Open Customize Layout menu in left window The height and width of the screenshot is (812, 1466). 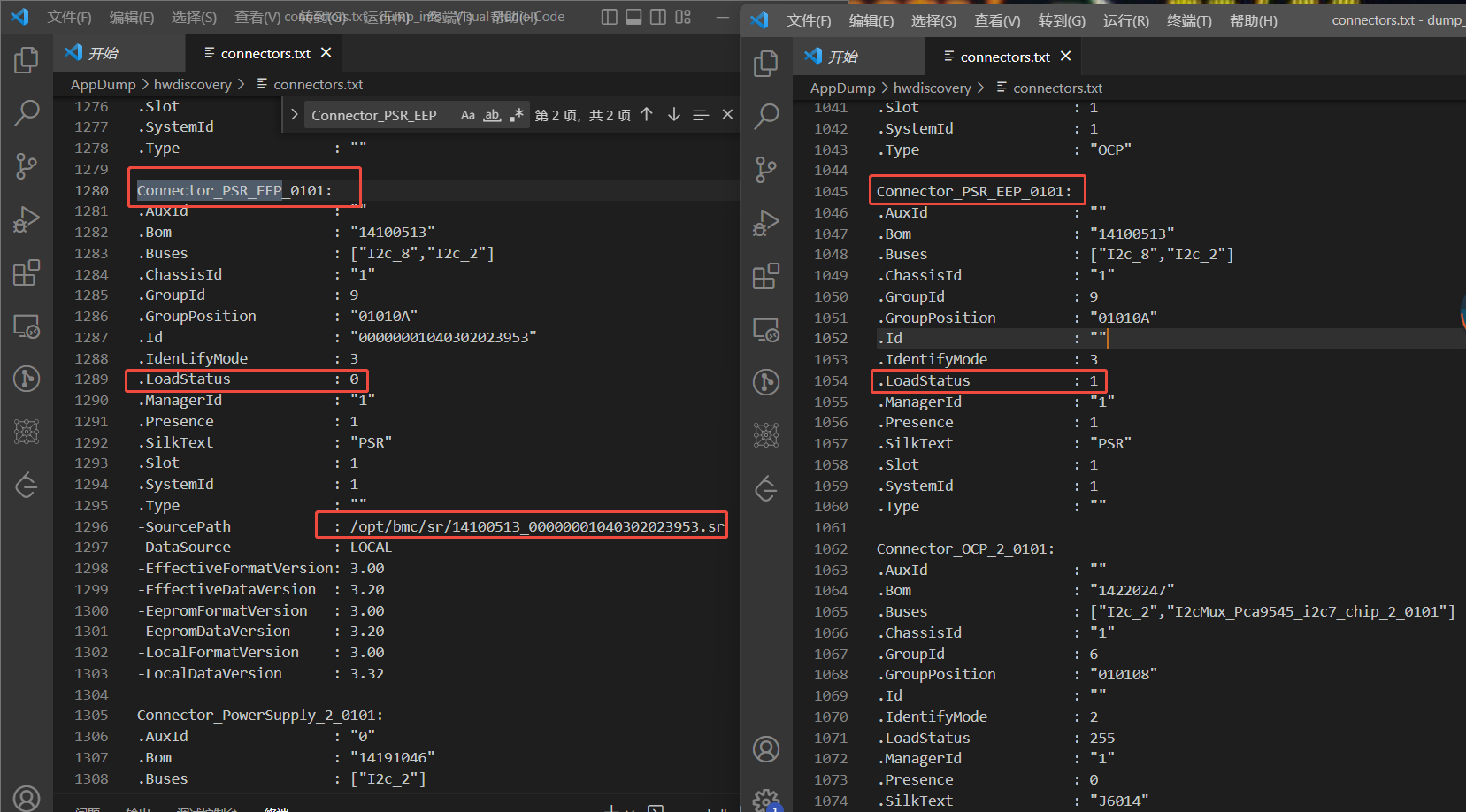683,17
